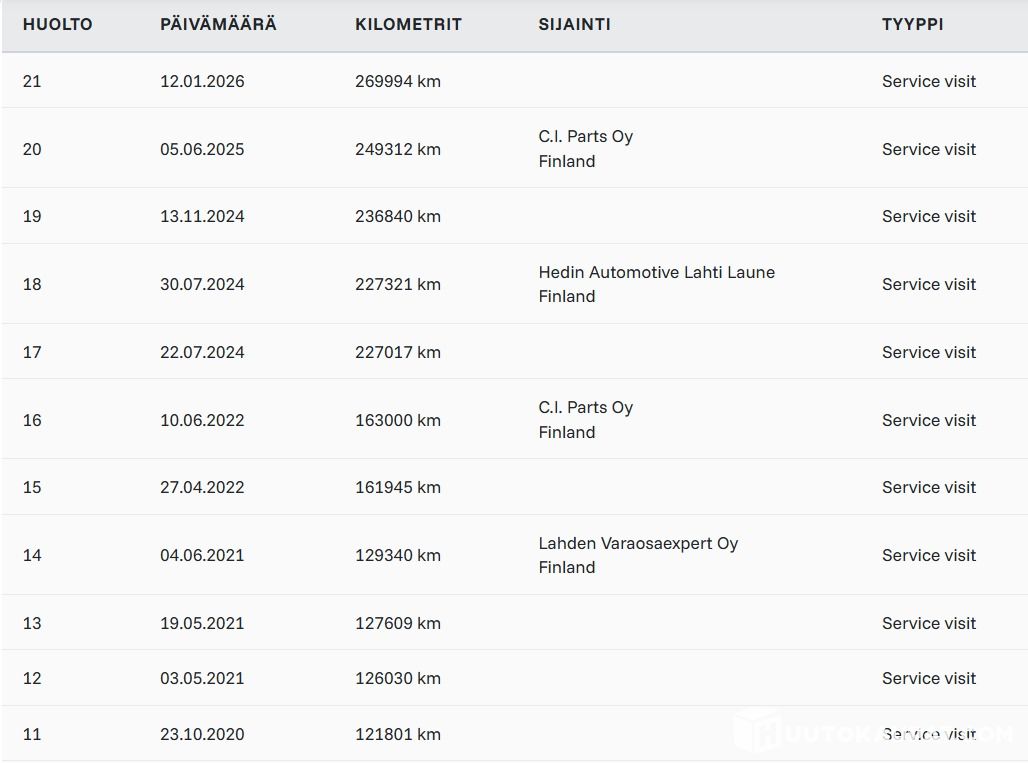Click C.I. Parts Oy in service 16 row
The height and width of the screenshot is (763, 1028).
[585, 408]
